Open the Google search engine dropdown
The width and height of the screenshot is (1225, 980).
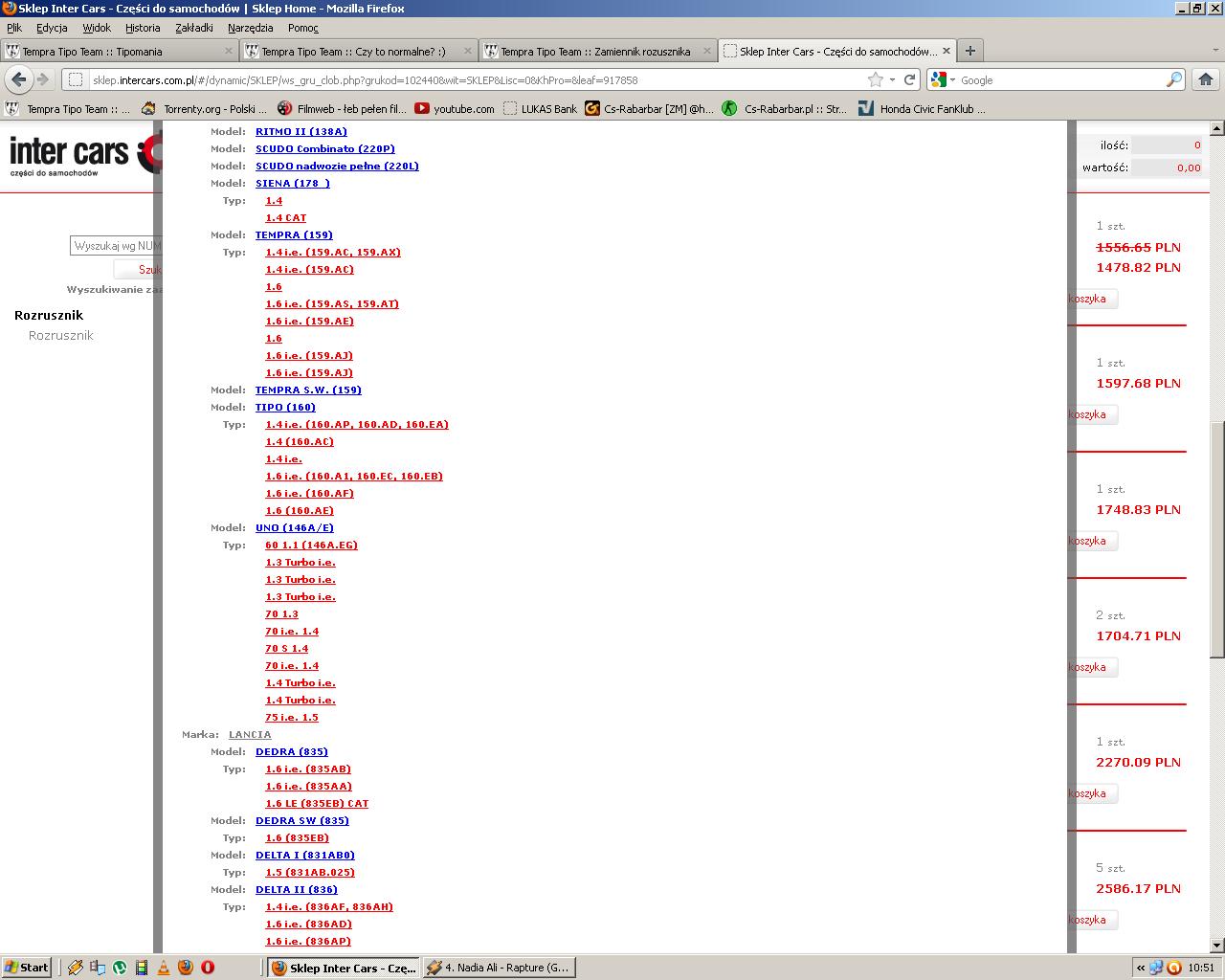click(x=943, y=79)
